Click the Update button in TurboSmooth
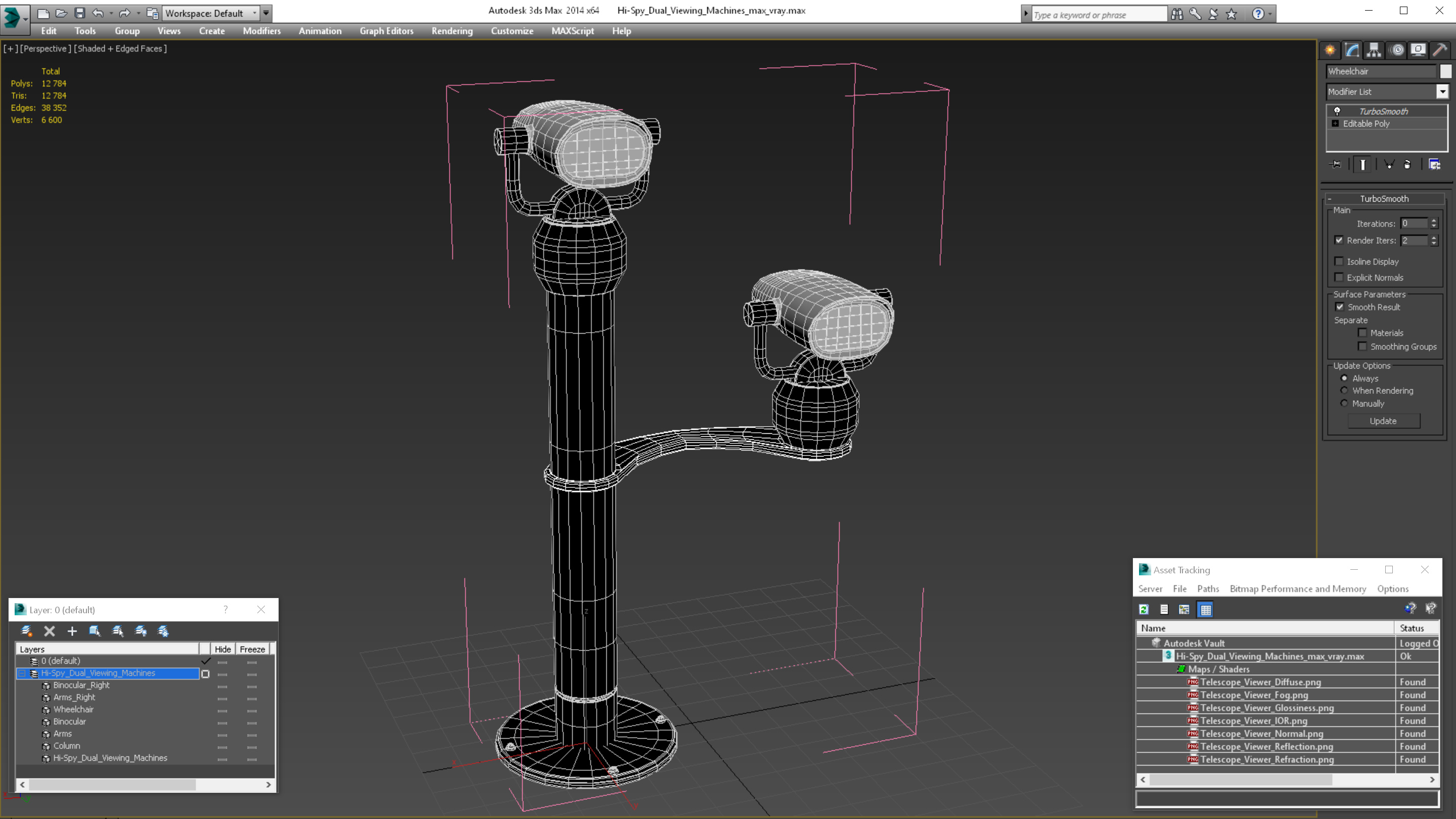This screenshot has height=819, width=1456. (1384, 421)
